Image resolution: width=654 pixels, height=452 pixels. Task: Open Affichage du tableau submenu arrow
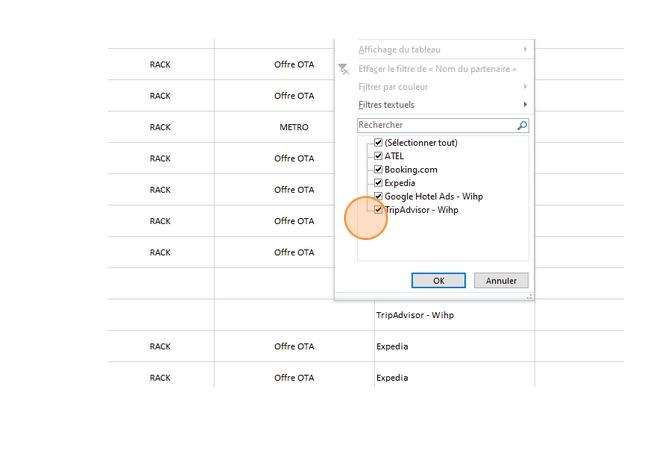tap(525, 49)
